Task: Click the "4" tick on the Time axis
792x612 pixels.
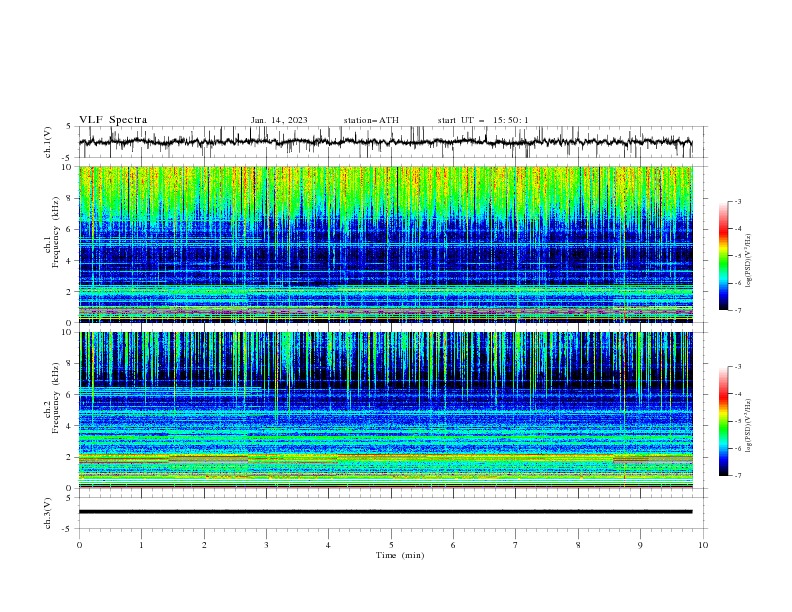Action: pyautogui.click(x=328, y=545)
